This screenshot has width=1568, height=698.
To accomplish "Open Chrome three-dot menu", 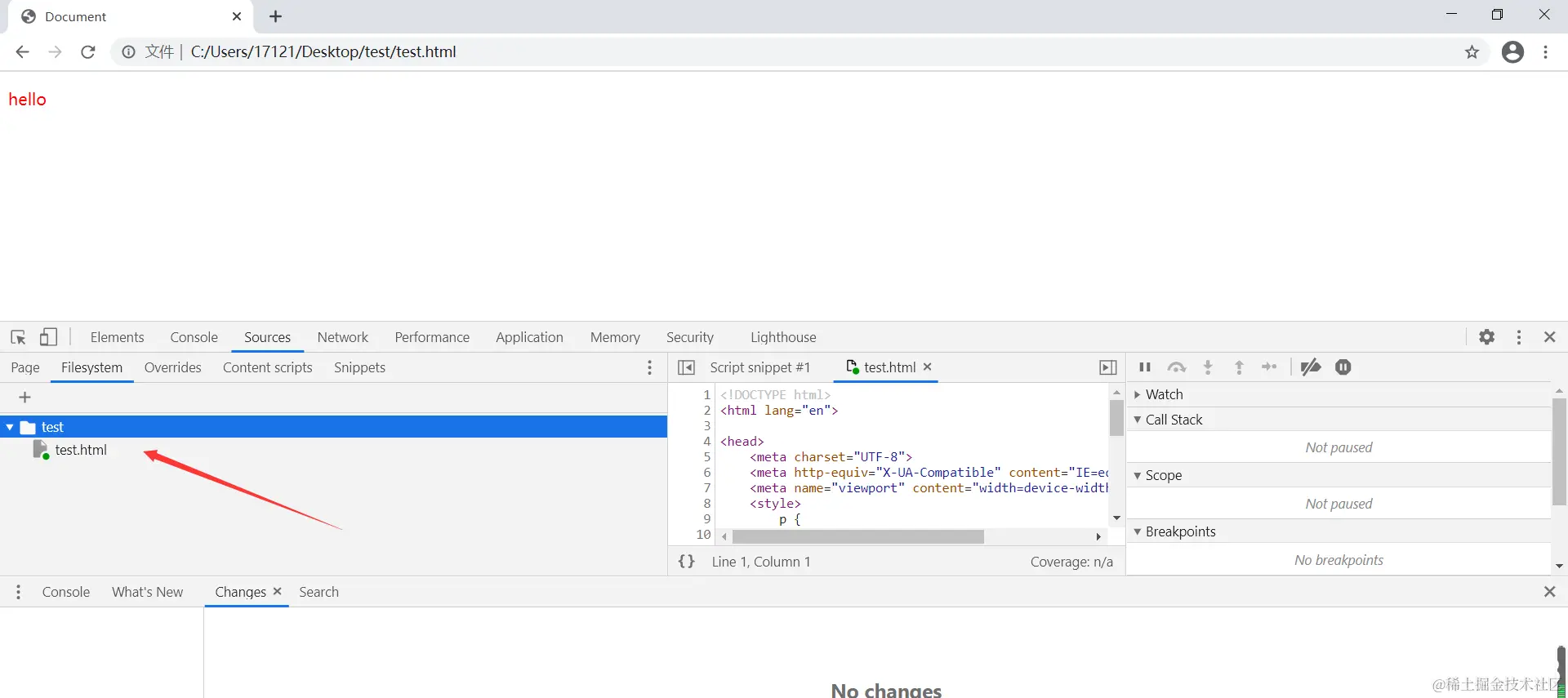I will pyautogui.click(x=1545, y=52).
